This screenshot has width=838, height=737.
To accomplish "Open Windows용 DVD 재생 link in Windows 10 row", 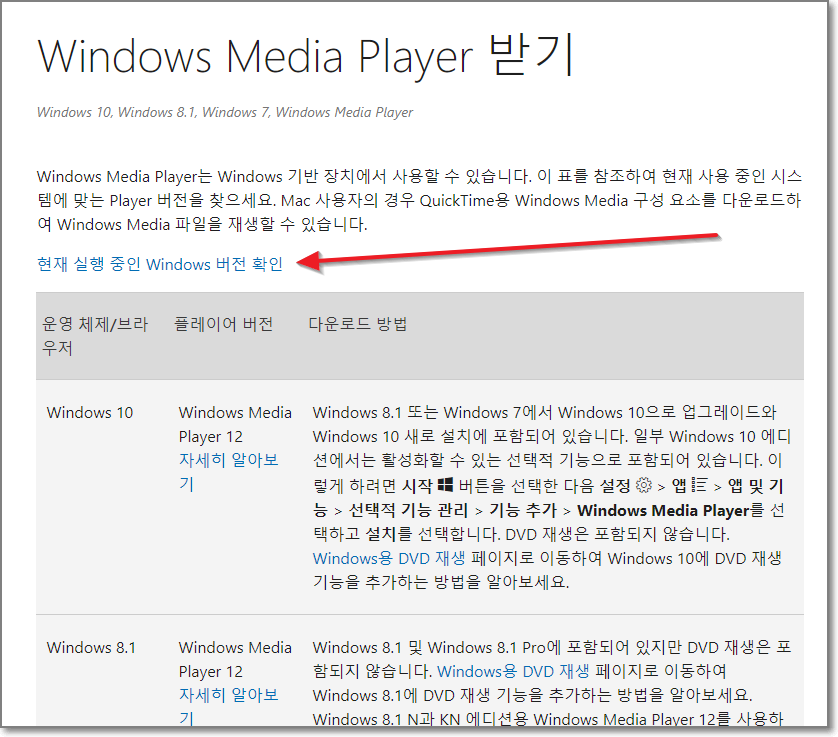I will pos(389,558).
